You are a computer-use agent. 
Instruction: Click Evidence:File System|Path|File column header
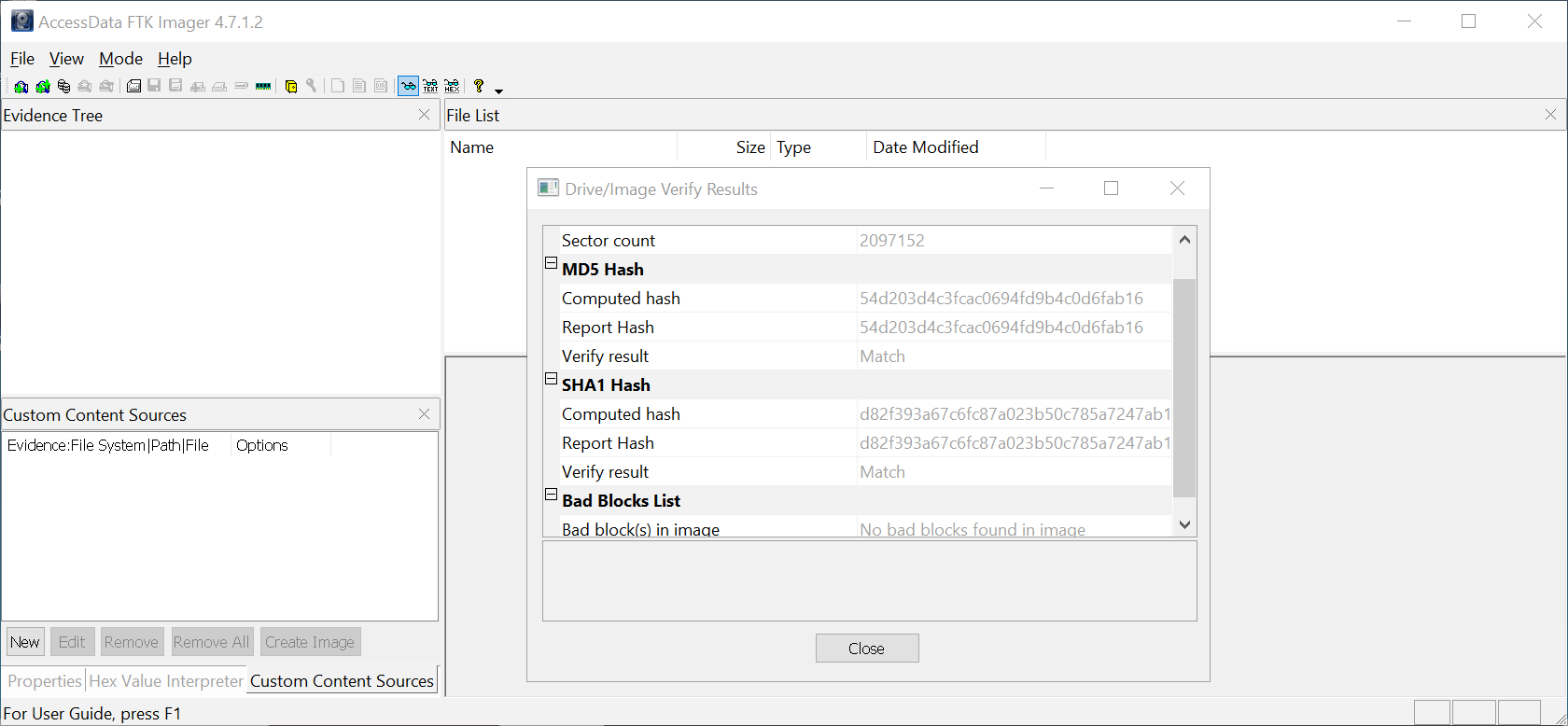pos(117,445)
